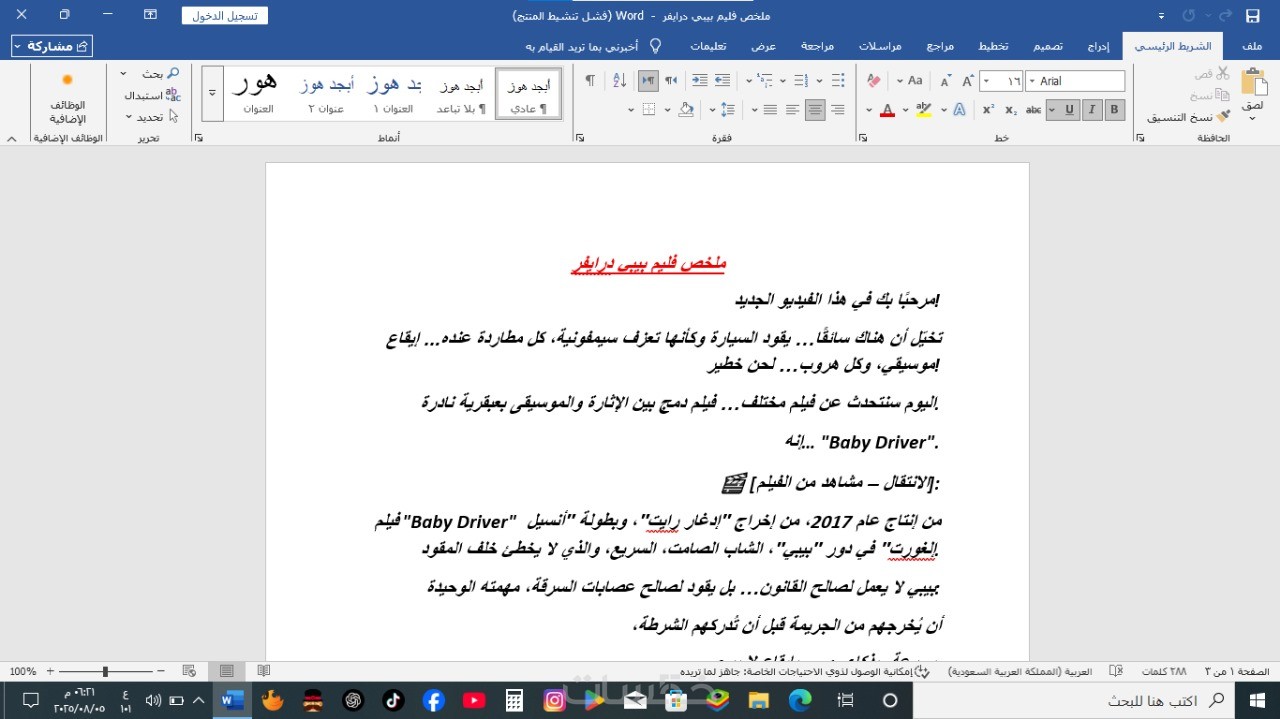Toggle Italic formatting I

(x=1092, y=110)
